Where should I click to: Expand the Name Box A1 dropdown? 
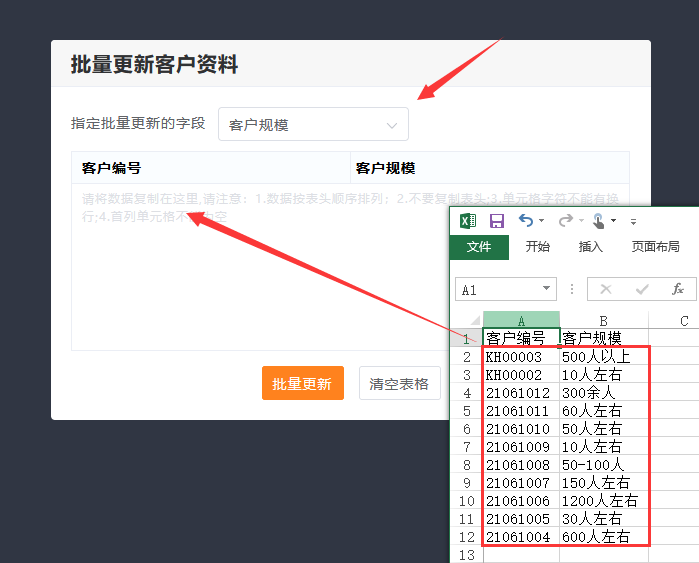pyautogui.click(x=546, y=289)
